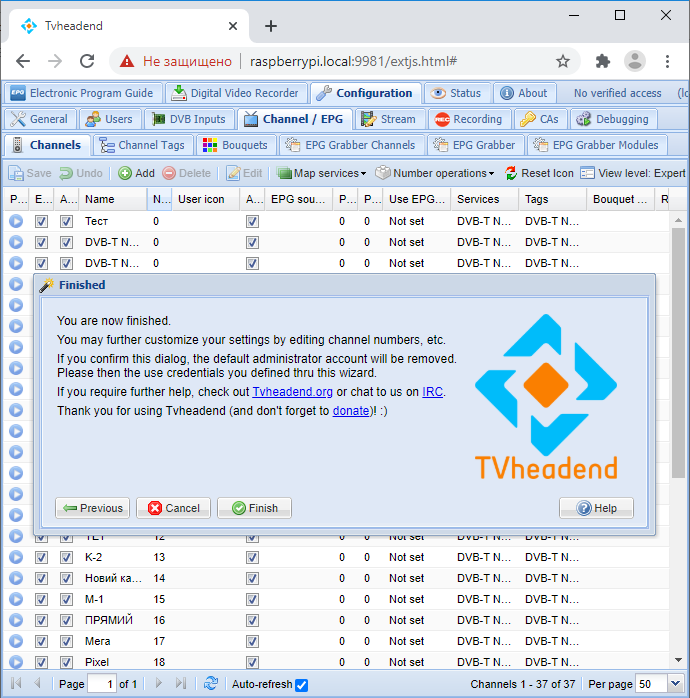Open wizard Help button
The width and height of the screenshot is (690, 698).
(597, 508)
